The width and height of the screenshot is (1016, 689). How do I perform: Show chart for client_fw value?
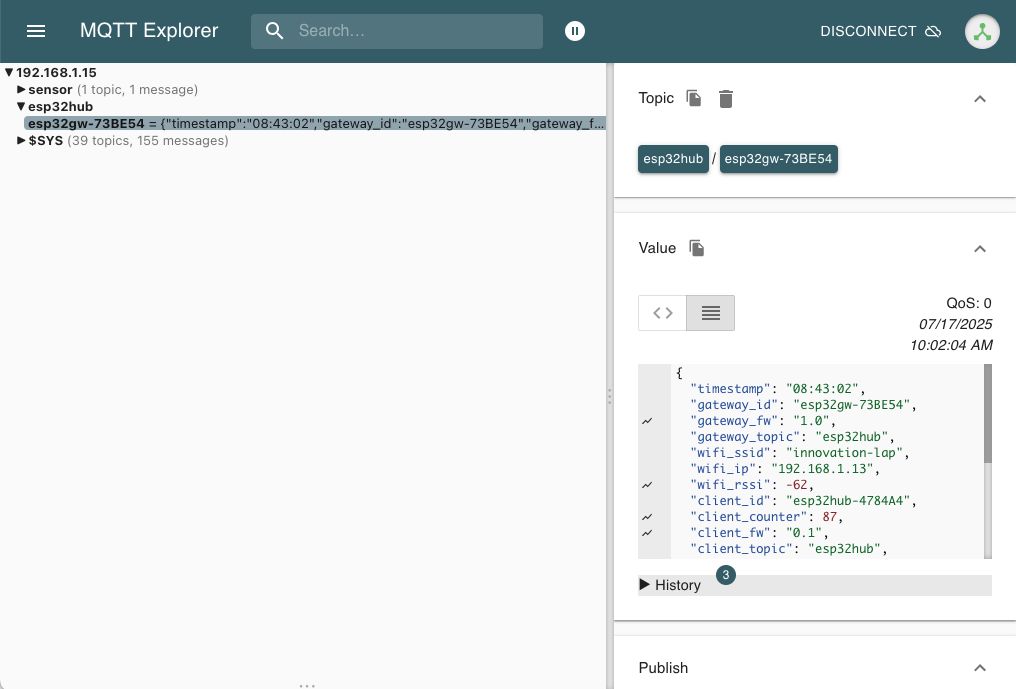coord(647,533)
